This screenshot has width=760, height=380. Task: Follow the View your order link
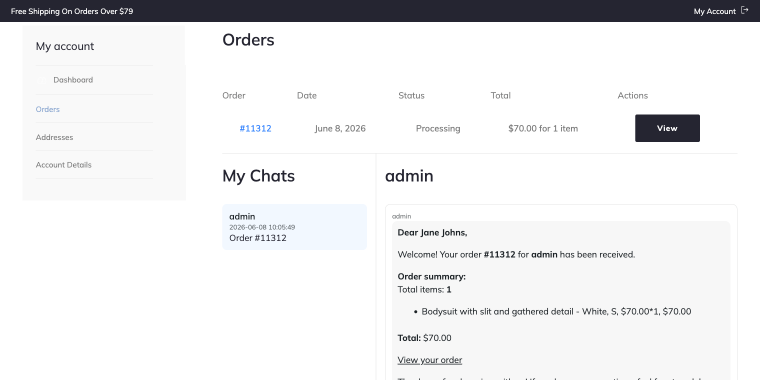(x=429, y=360)
